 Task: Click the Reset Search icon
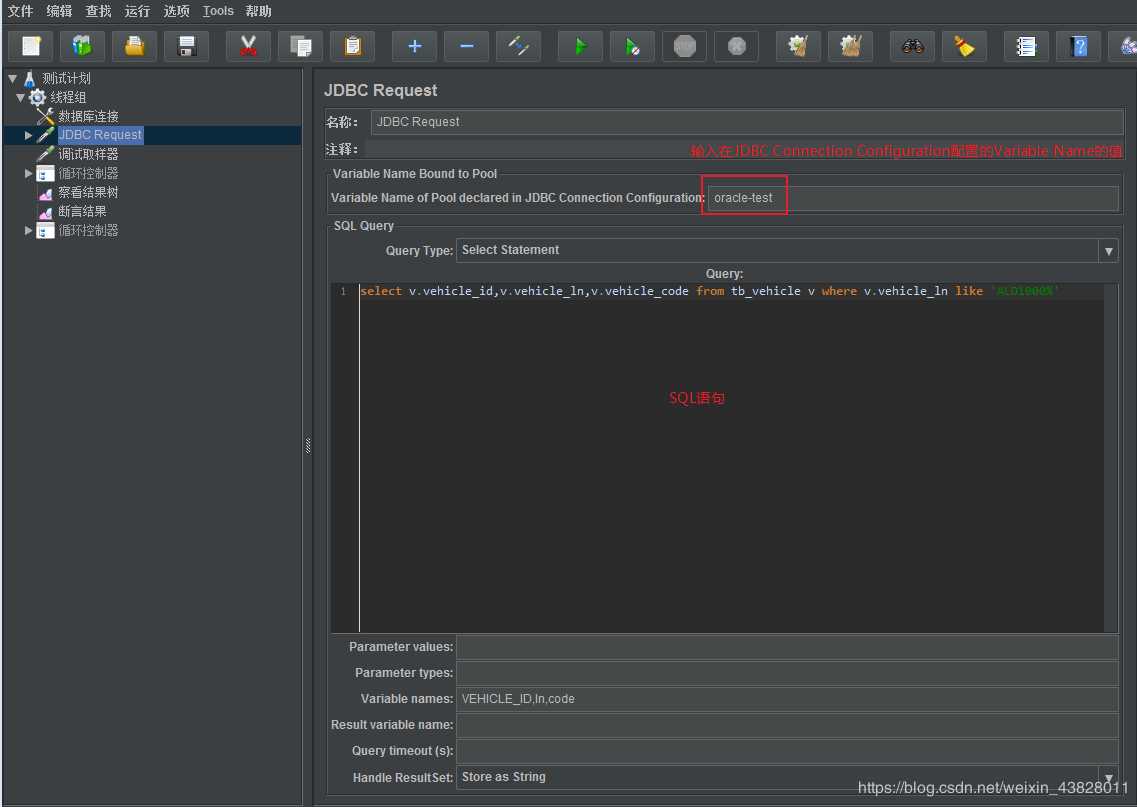[x=964, y=46]
